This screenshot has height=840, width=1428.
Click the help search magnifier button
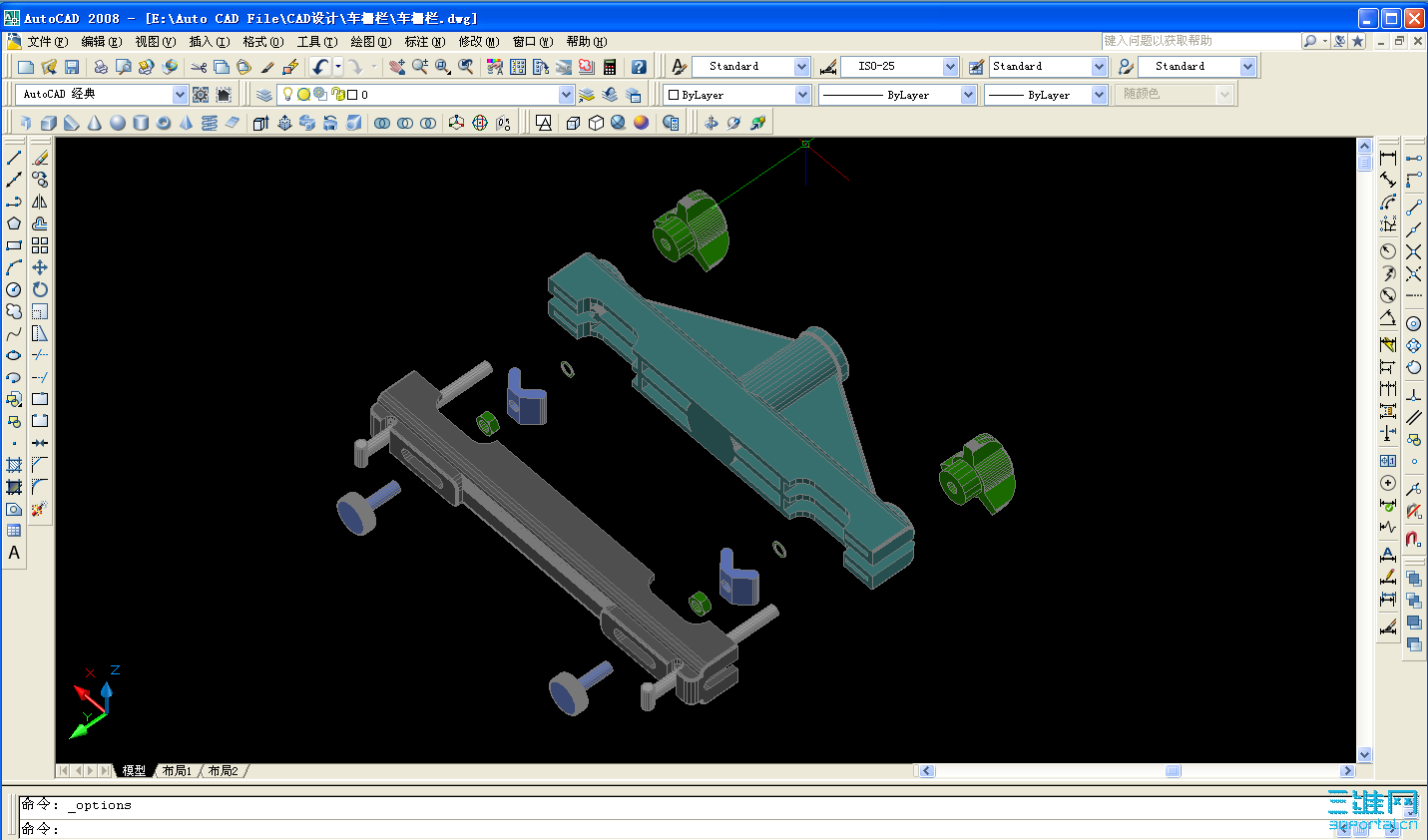(x=1309, y=41)
